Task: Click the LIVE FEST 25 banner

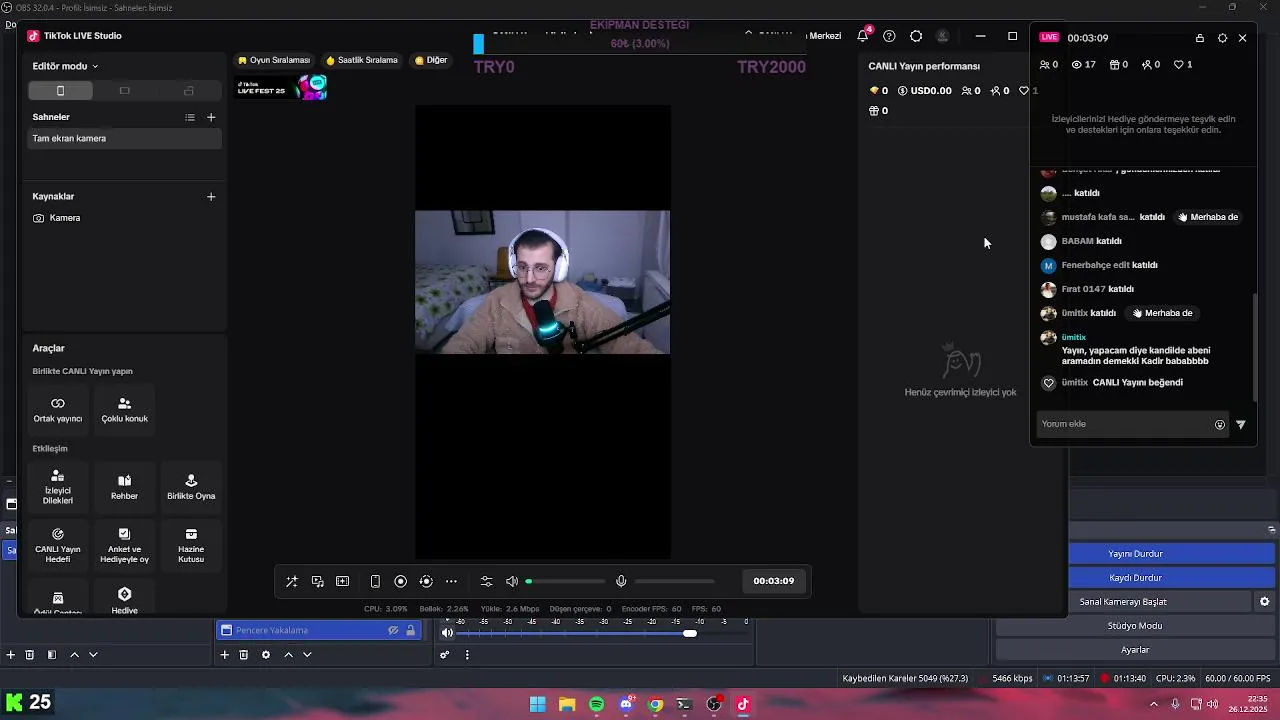Action: [x=282, y=88]
